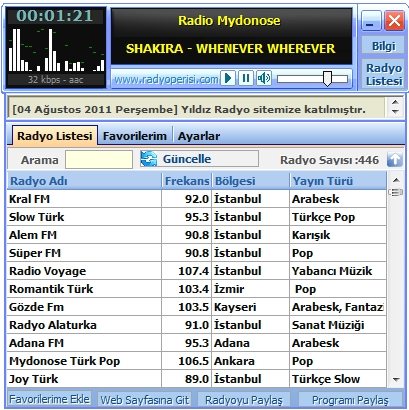This screenshot has height=410, width=409.
Task: Click the Bilgi button
Action: pos(383,46)
